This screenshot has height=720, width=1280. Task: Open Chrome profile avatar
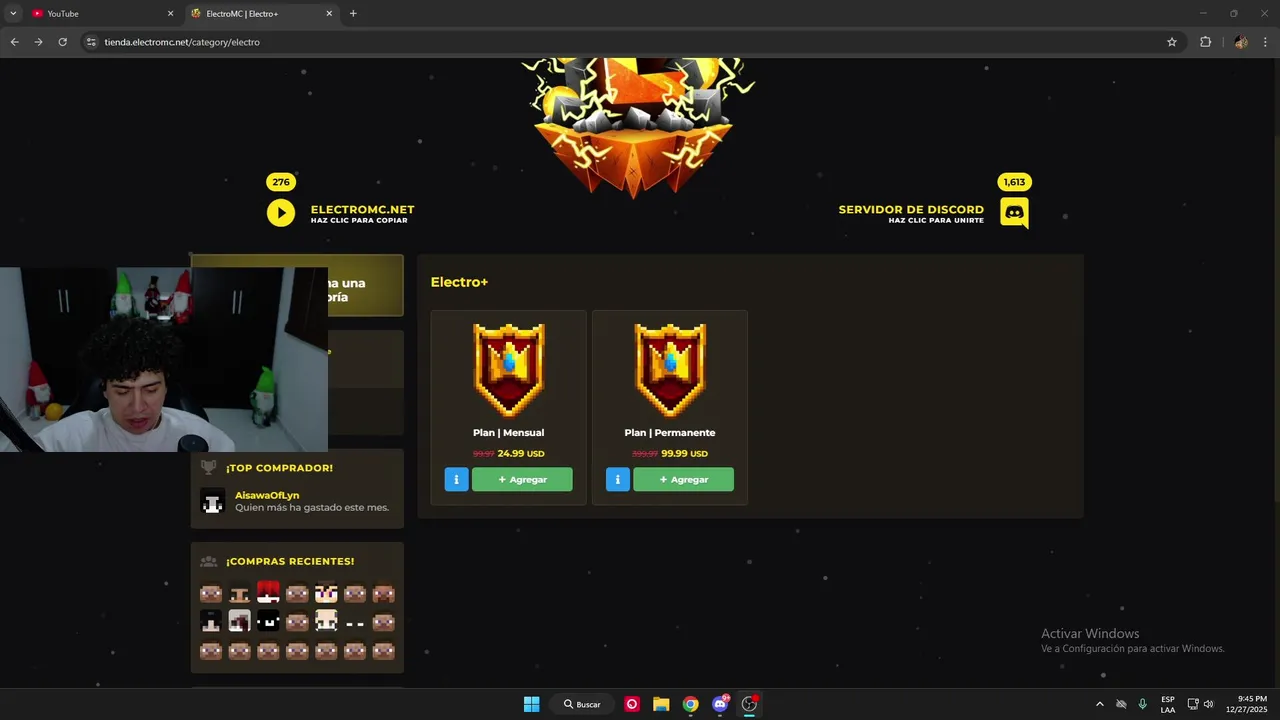coord(1240,42)
